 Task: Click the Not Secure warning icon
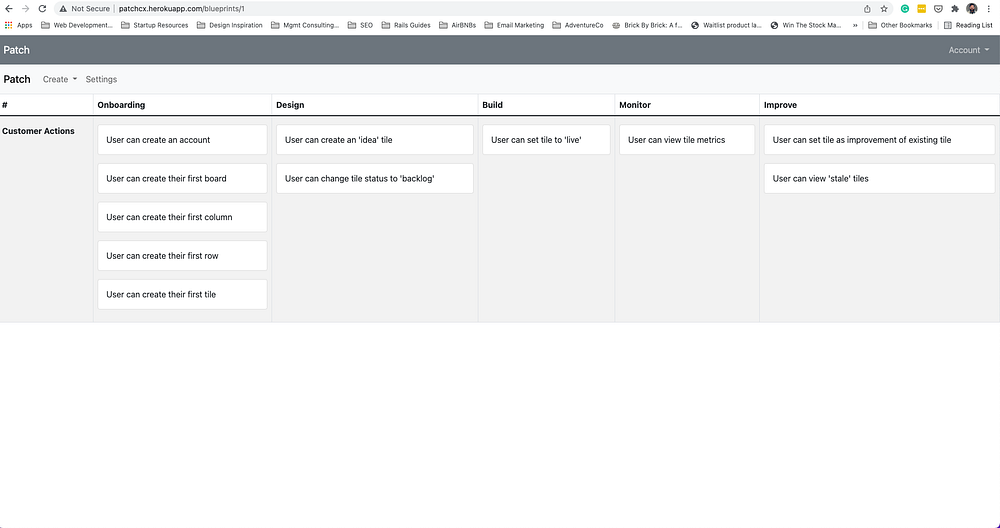tap(63, 9)
